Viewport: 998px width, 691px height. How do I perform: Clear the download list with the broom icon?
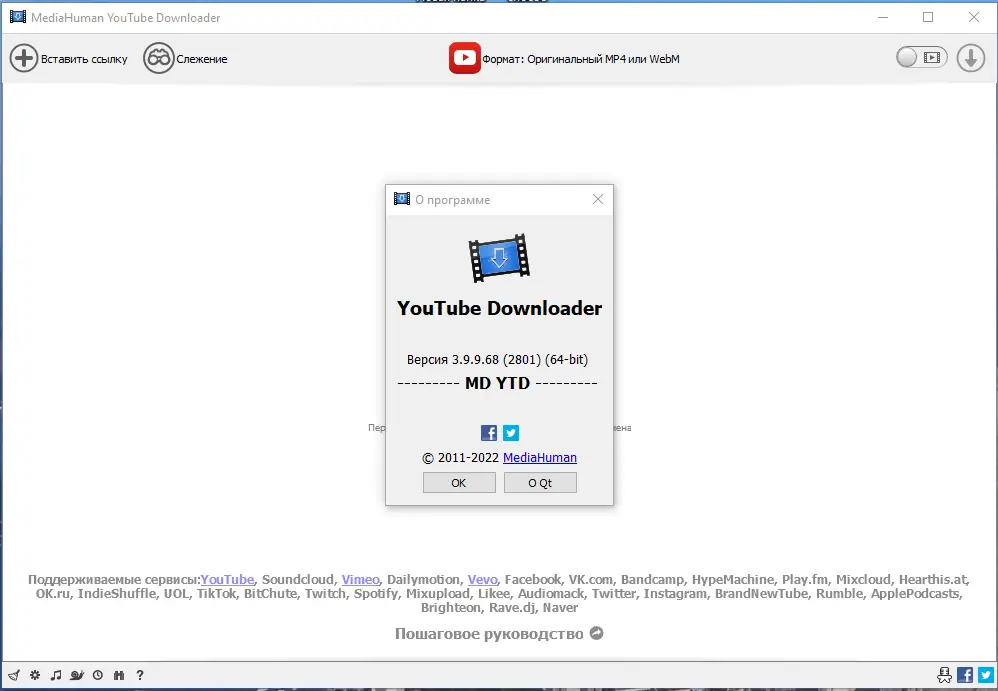[14, 675]
